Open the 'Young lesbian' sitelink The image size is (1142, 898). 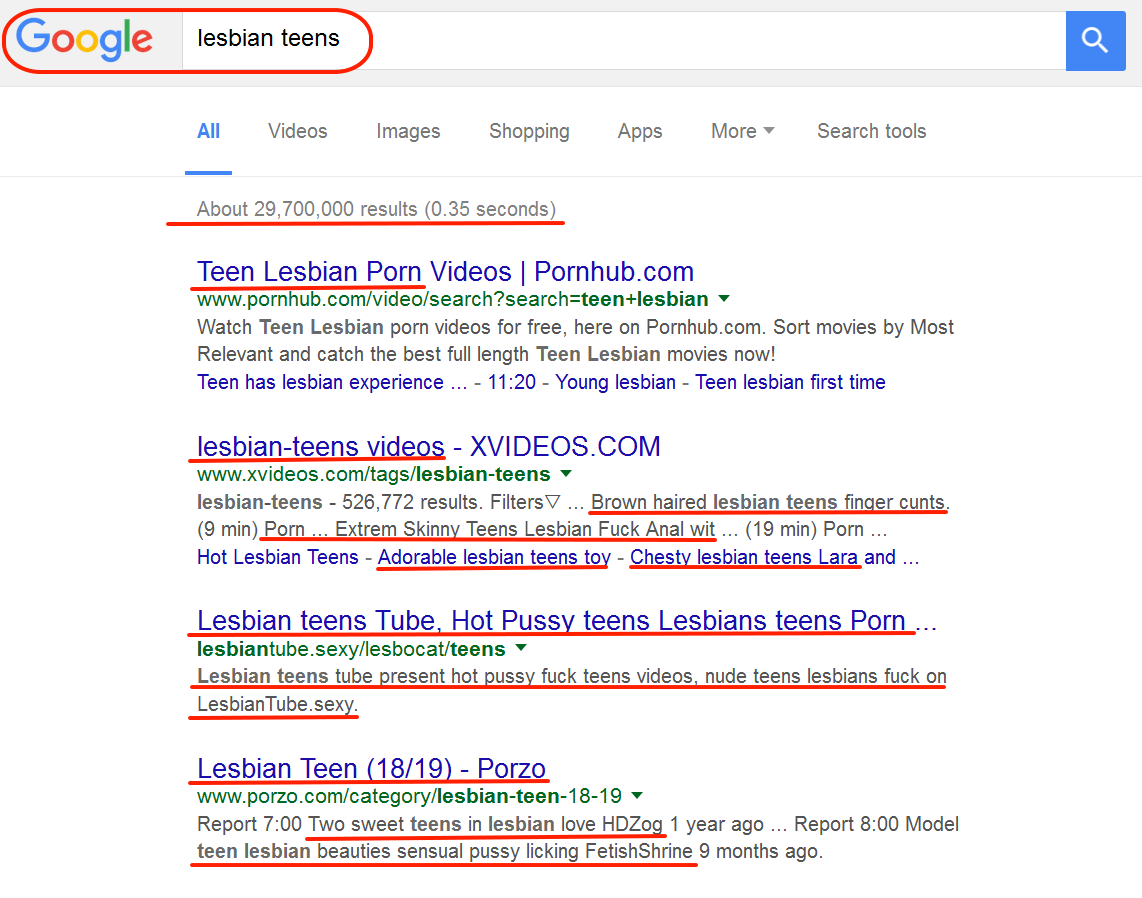[615, 382]
